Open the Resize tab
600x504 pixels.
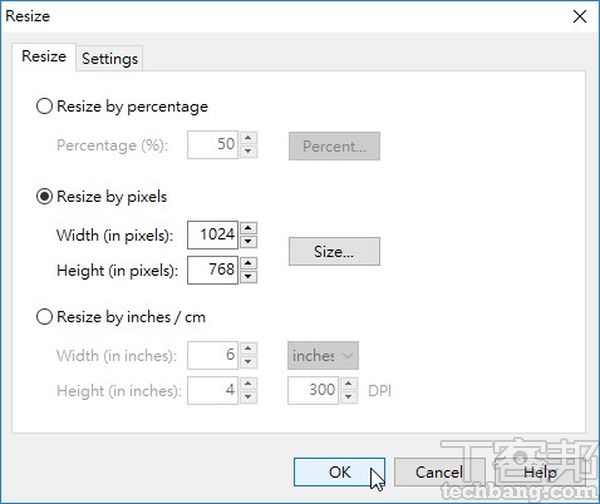[44, 57]
